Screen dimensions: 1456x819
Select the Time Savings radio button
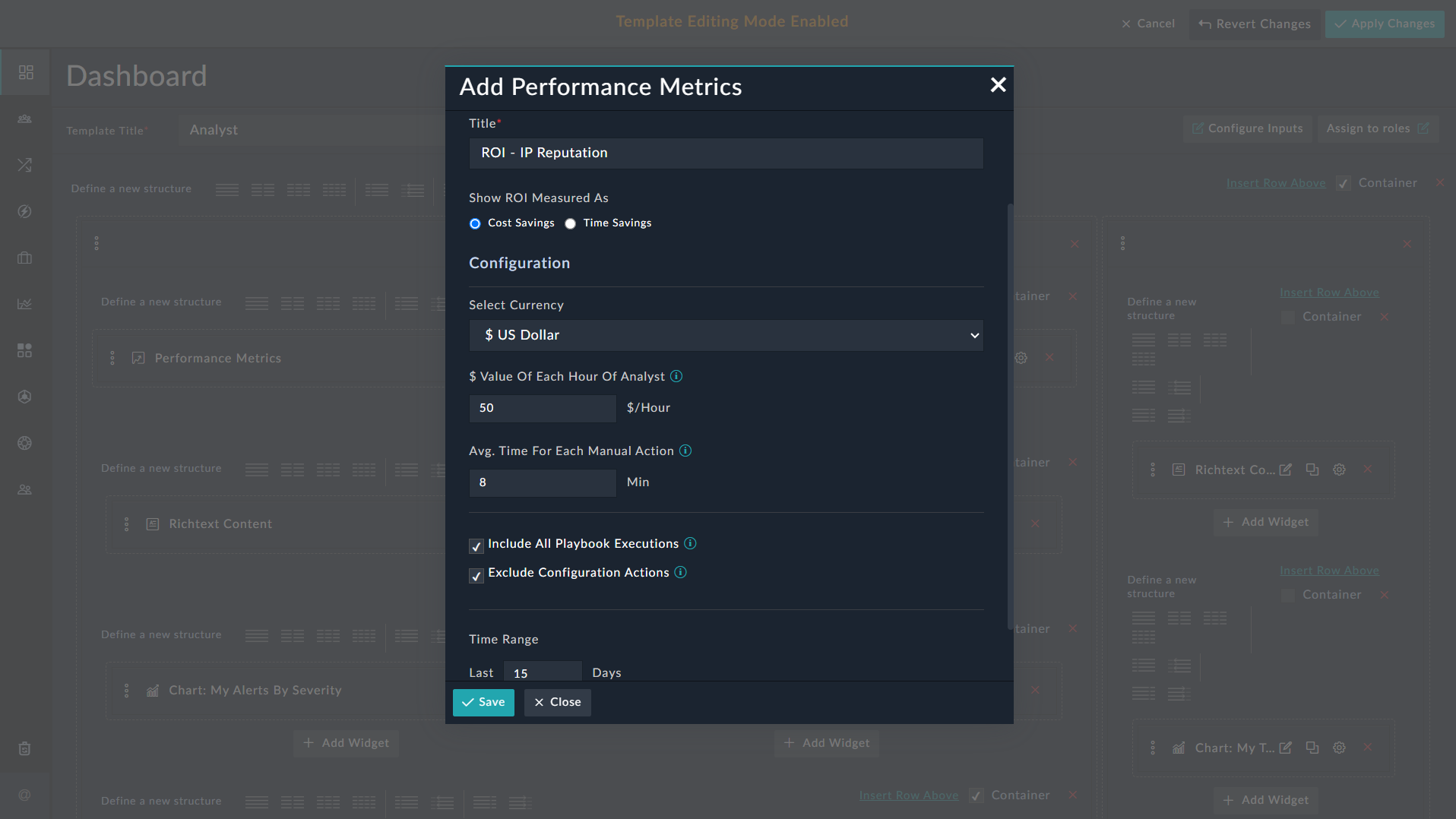pos(571,223)
